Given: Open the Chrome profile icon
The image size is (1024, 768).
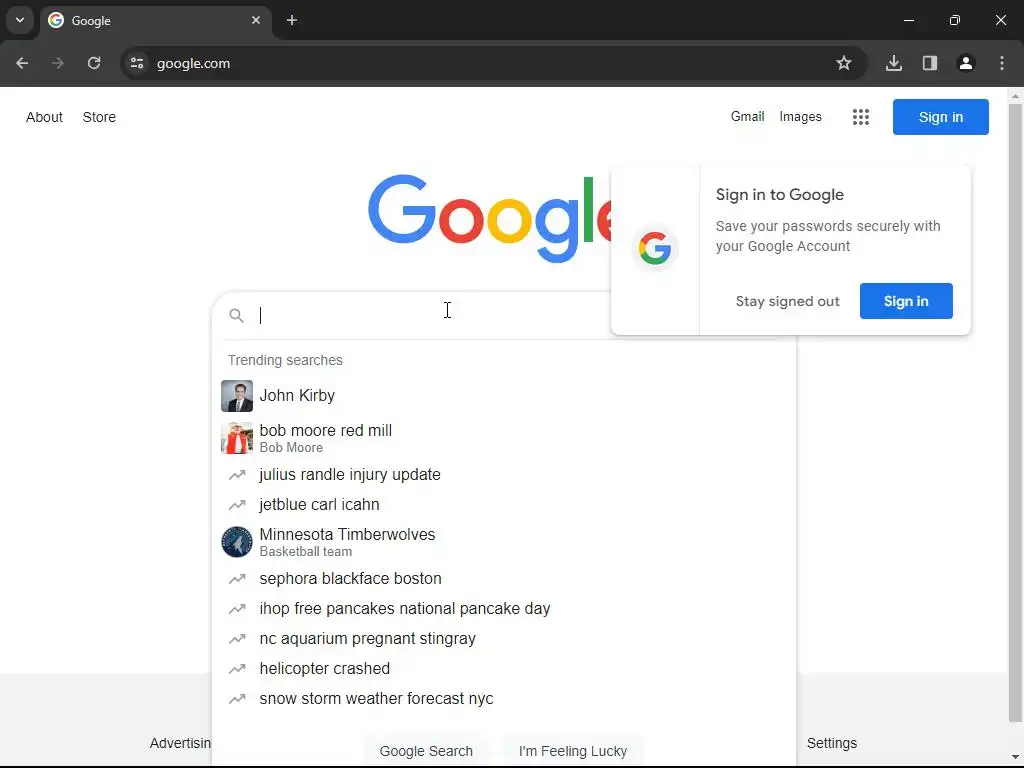Looking at the screenshot, I should click(965, 63).
